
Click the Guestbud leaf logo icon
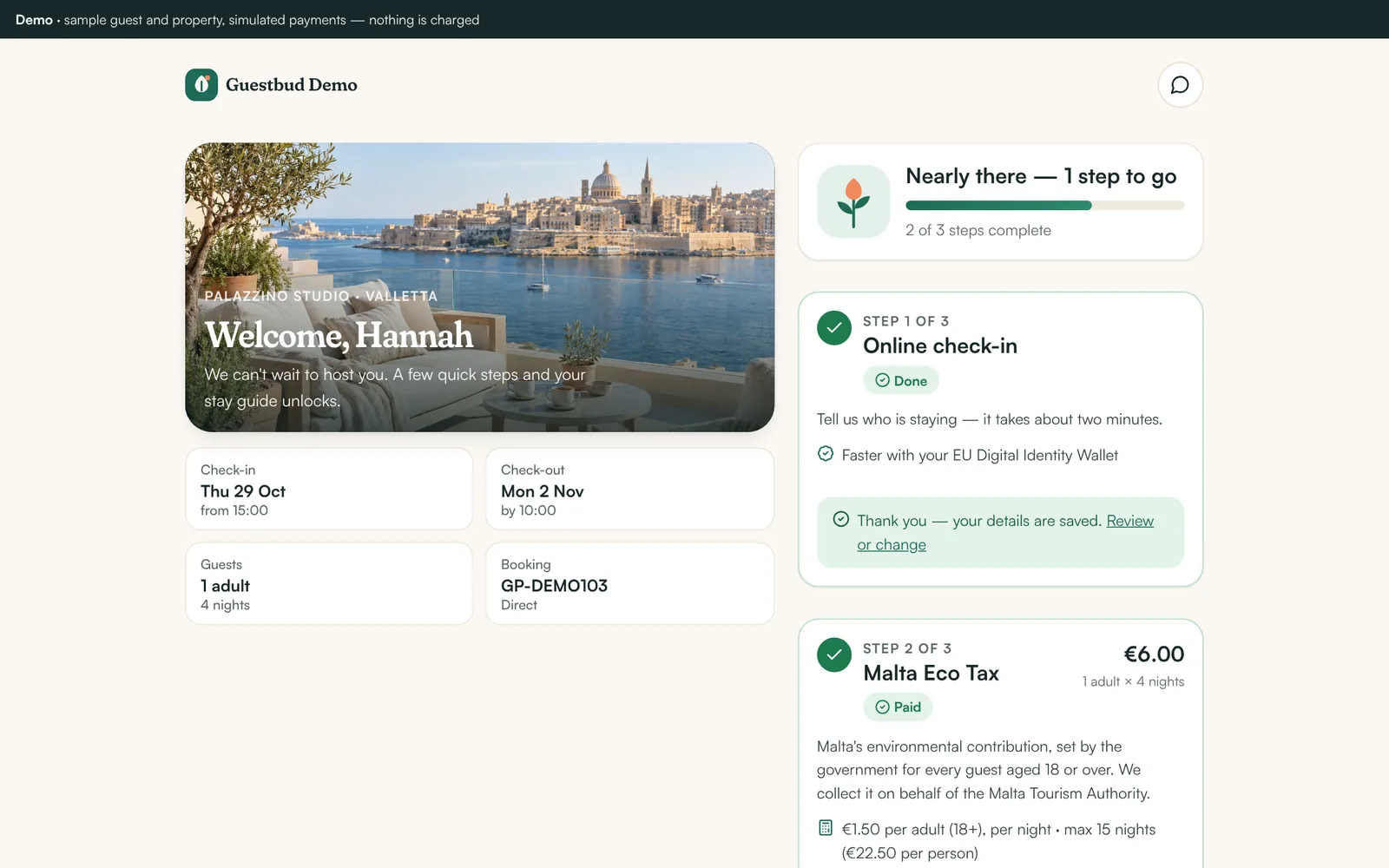(201, 85)
